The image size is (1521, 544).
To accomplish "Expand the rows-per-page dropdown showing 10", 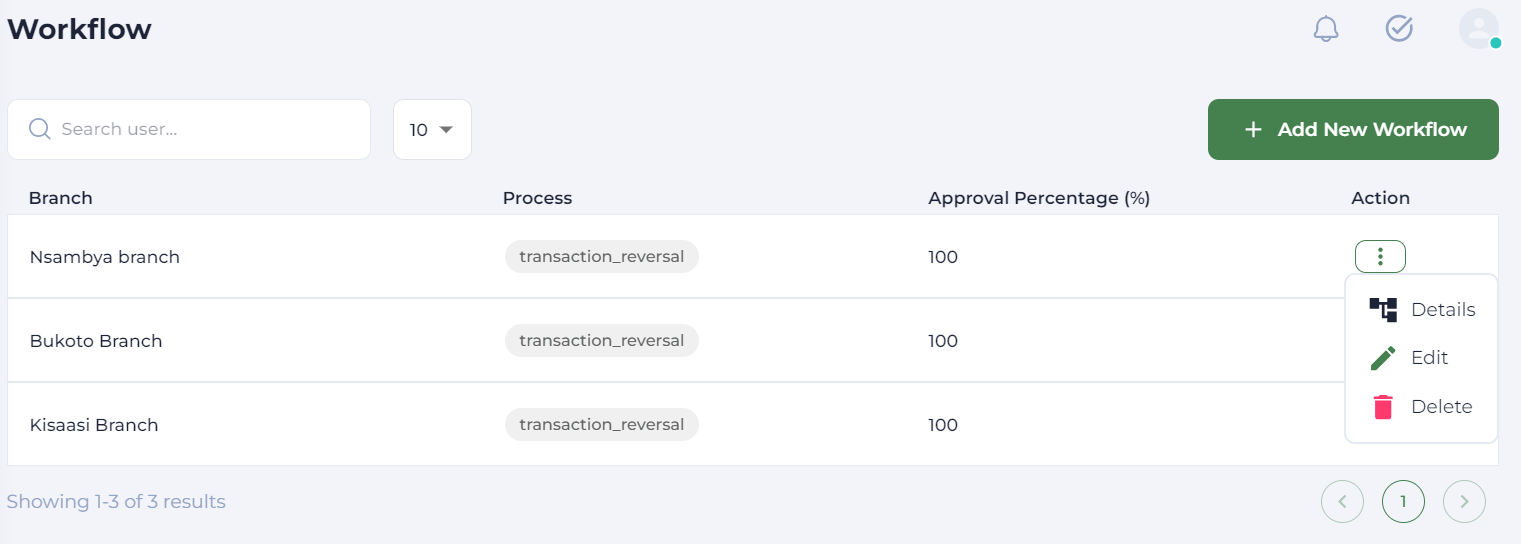I will pos(432,130).
